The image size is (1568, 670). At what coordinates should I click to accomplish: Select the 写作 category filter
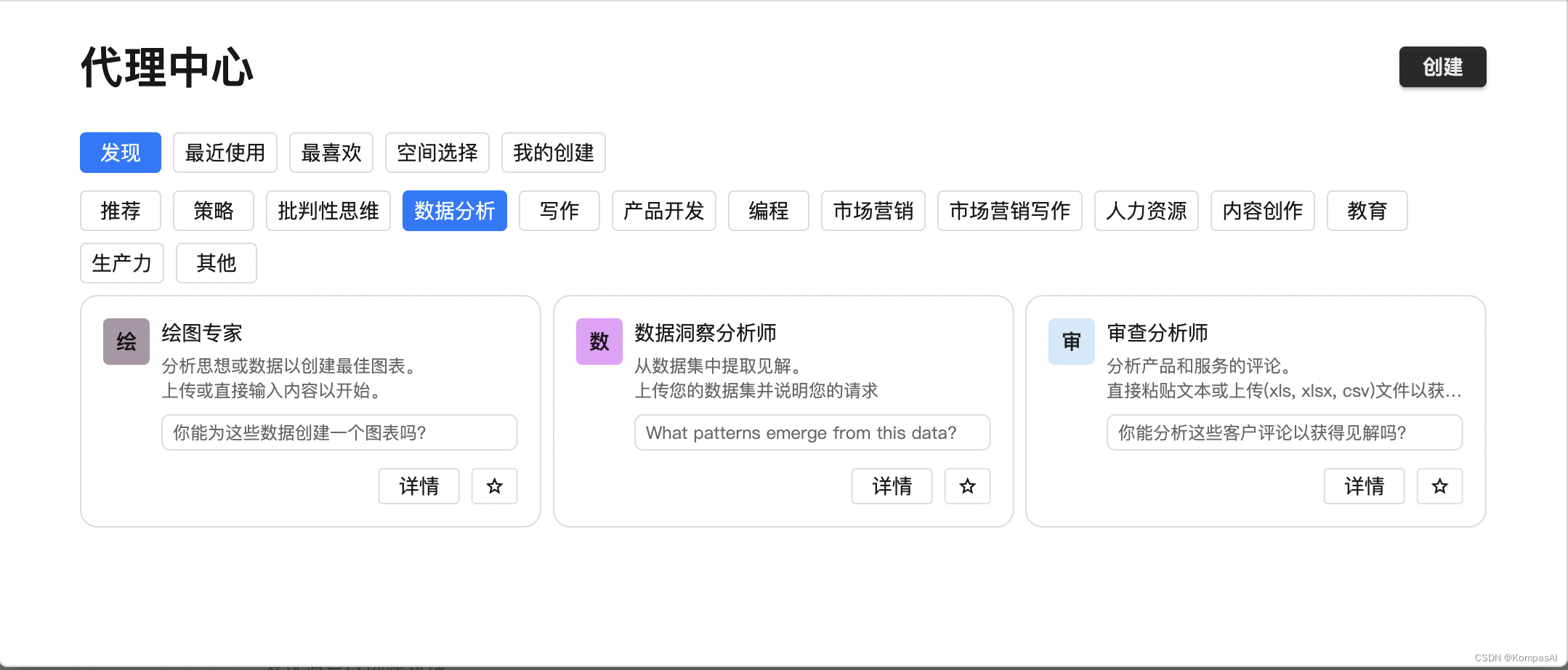tap(559, 211)
